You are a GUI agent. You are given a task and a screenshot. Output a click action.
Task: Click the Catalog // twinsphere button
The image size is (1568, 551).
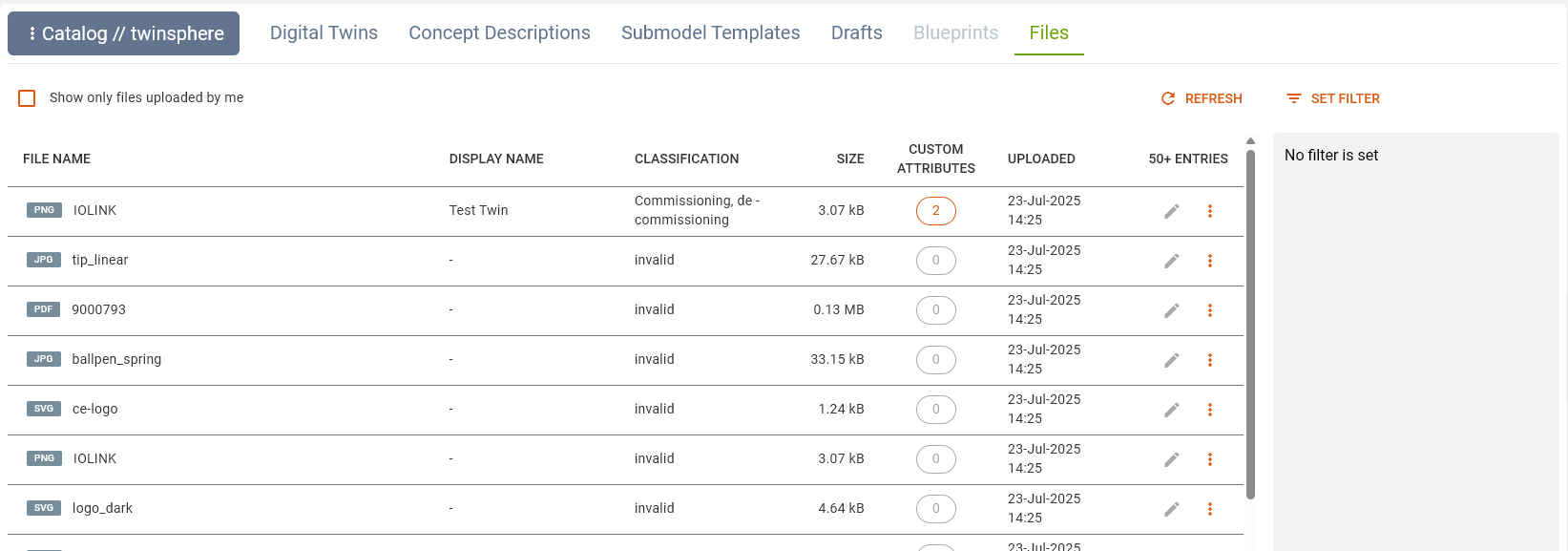[123, 32]
